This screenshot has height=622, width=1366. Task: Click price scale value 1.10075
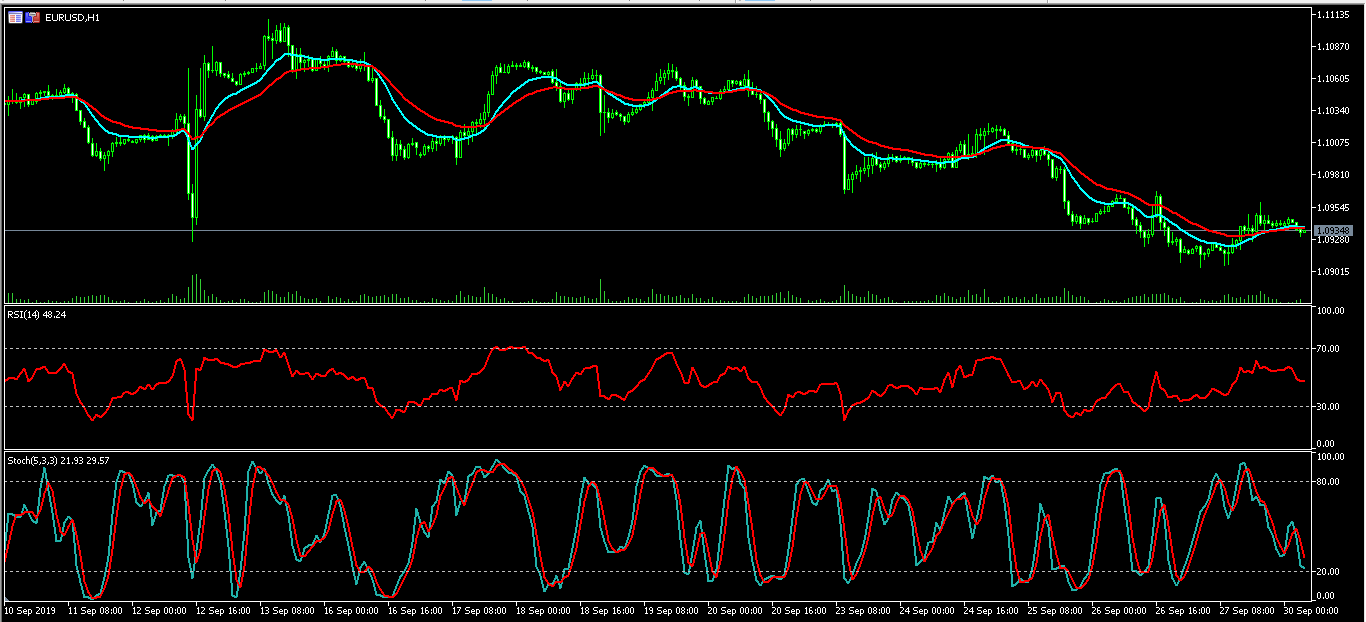click(x=1334, y=143)
